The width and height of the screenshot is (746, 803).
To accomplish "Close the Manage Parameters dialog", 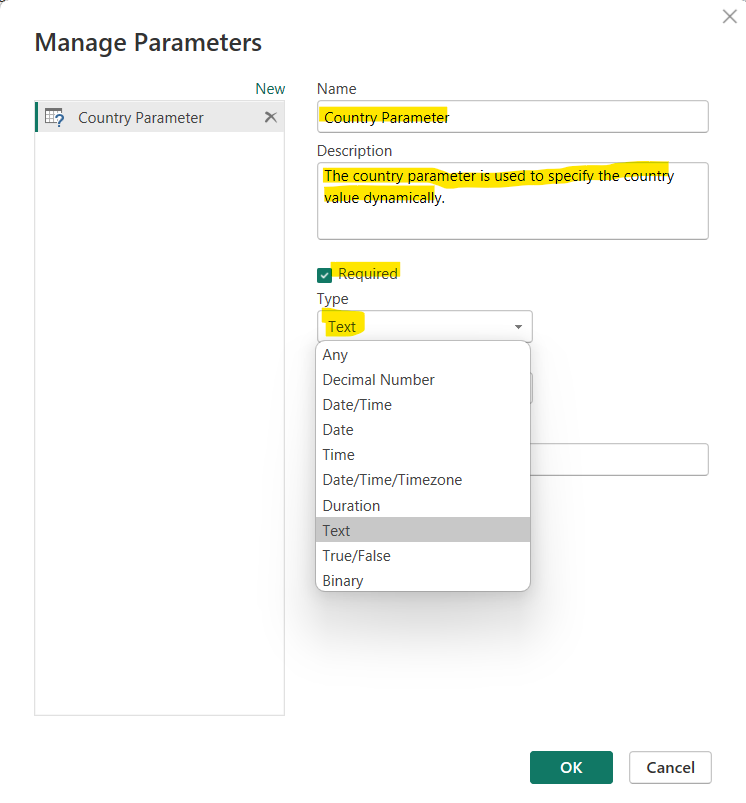I will tap(729, 16).
